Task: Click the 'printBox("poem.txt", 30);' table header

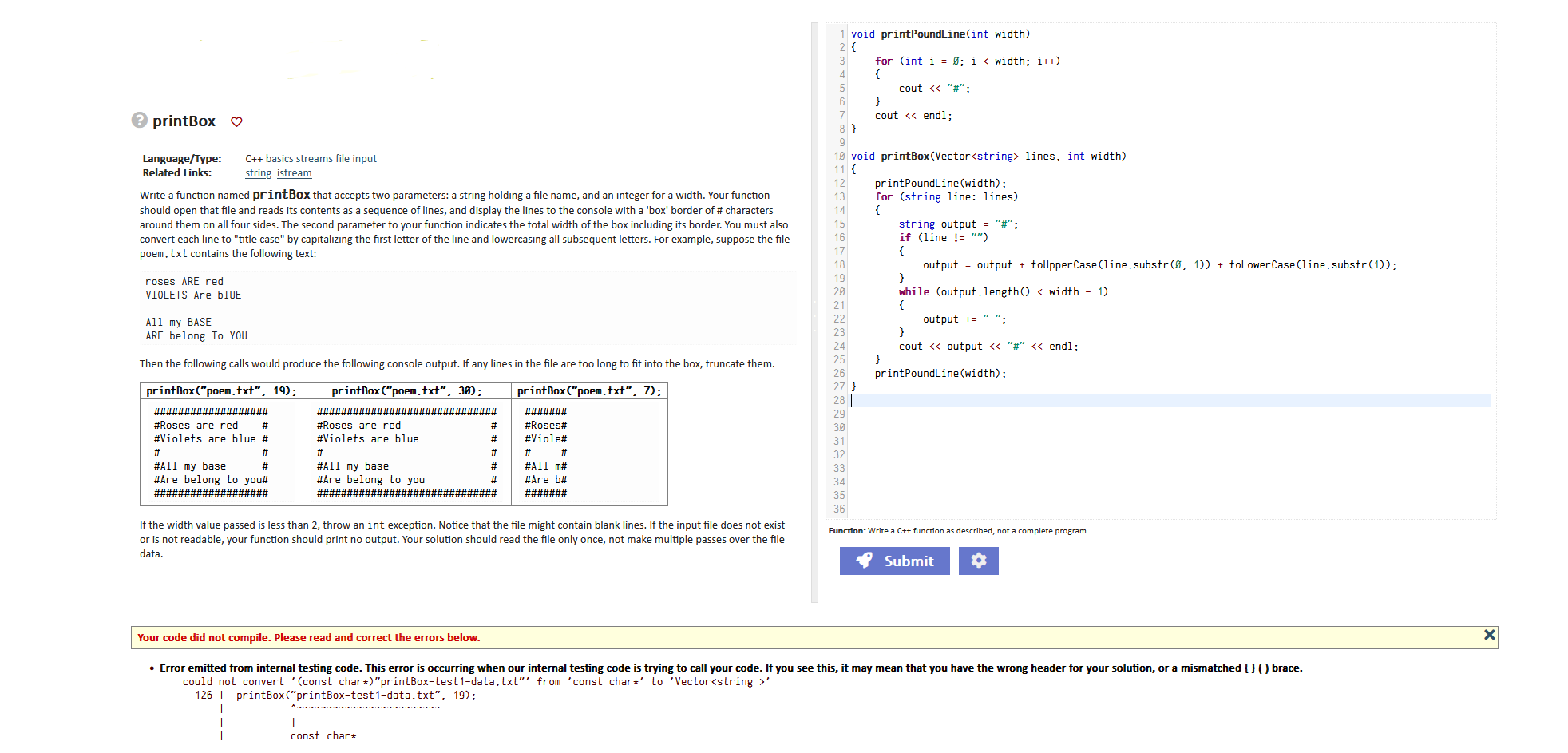Action: point(406,390)
